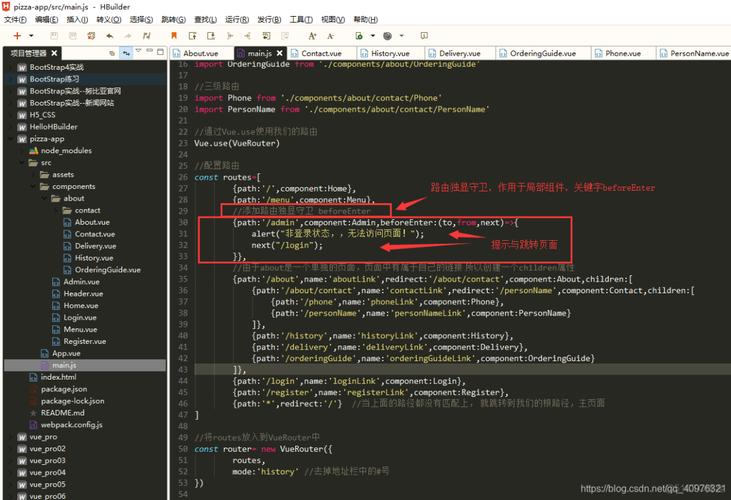The image size is (731, 500).
Task: Select the HelloHBuilder project
Action: [x=53, y=127]
